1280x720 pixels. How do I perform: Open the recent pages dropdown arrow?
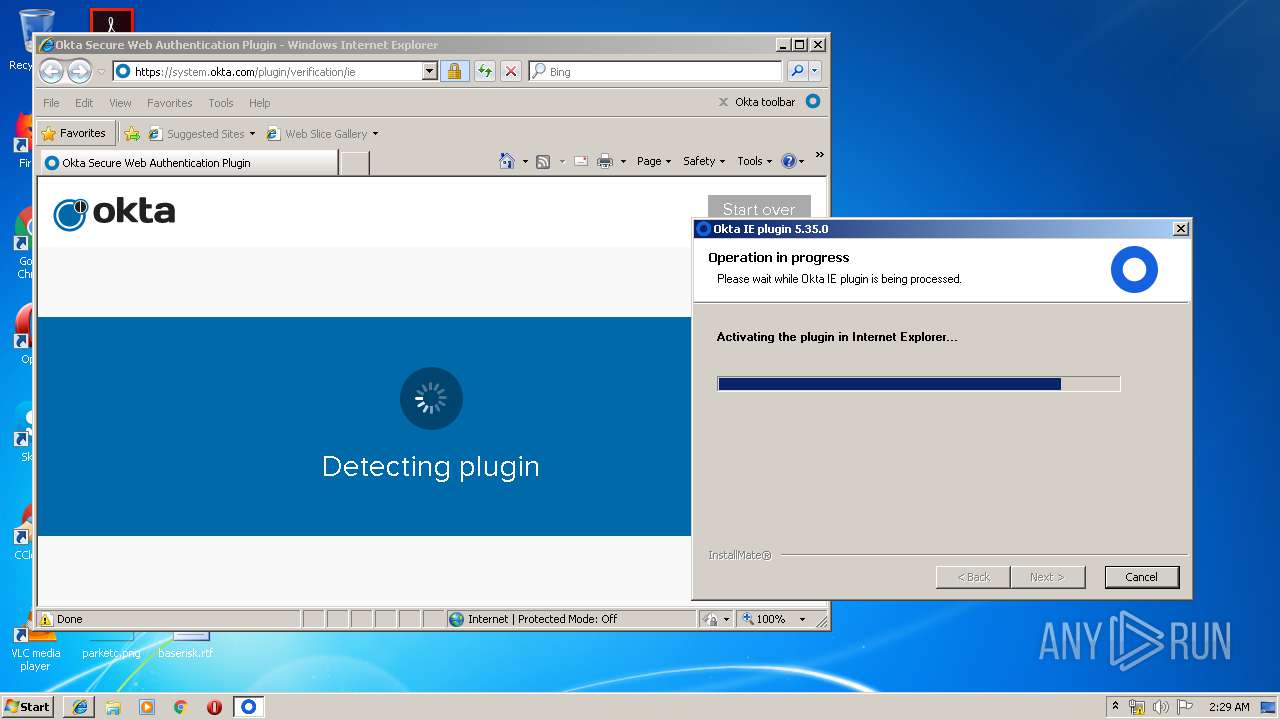(101, 72)
